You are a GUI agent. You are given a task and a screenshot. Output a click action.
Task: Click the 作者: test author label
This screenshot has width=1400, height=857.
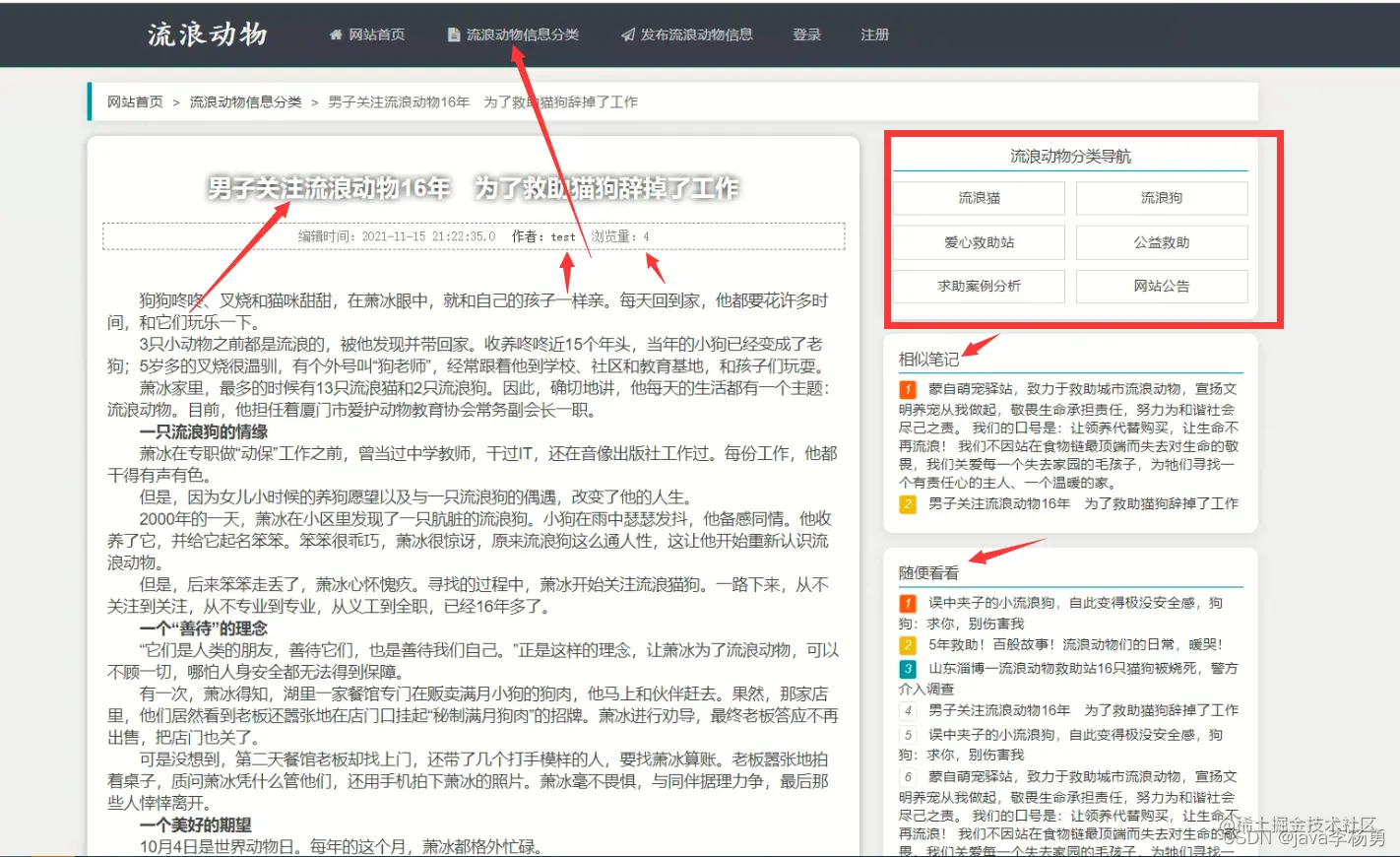coord(543,236)
